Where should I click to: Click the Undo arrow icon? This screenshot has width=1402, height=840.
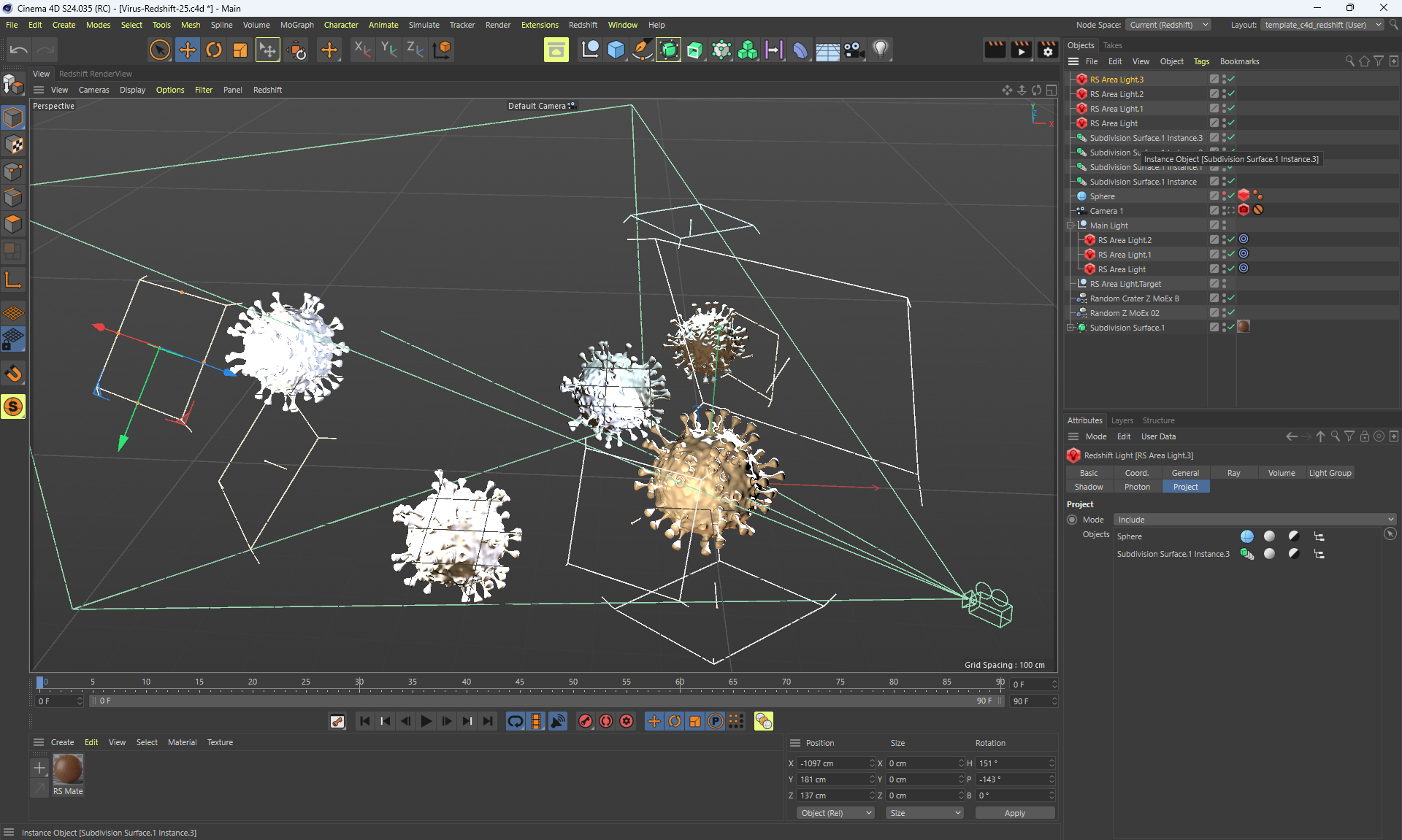(x=19, y=50)
